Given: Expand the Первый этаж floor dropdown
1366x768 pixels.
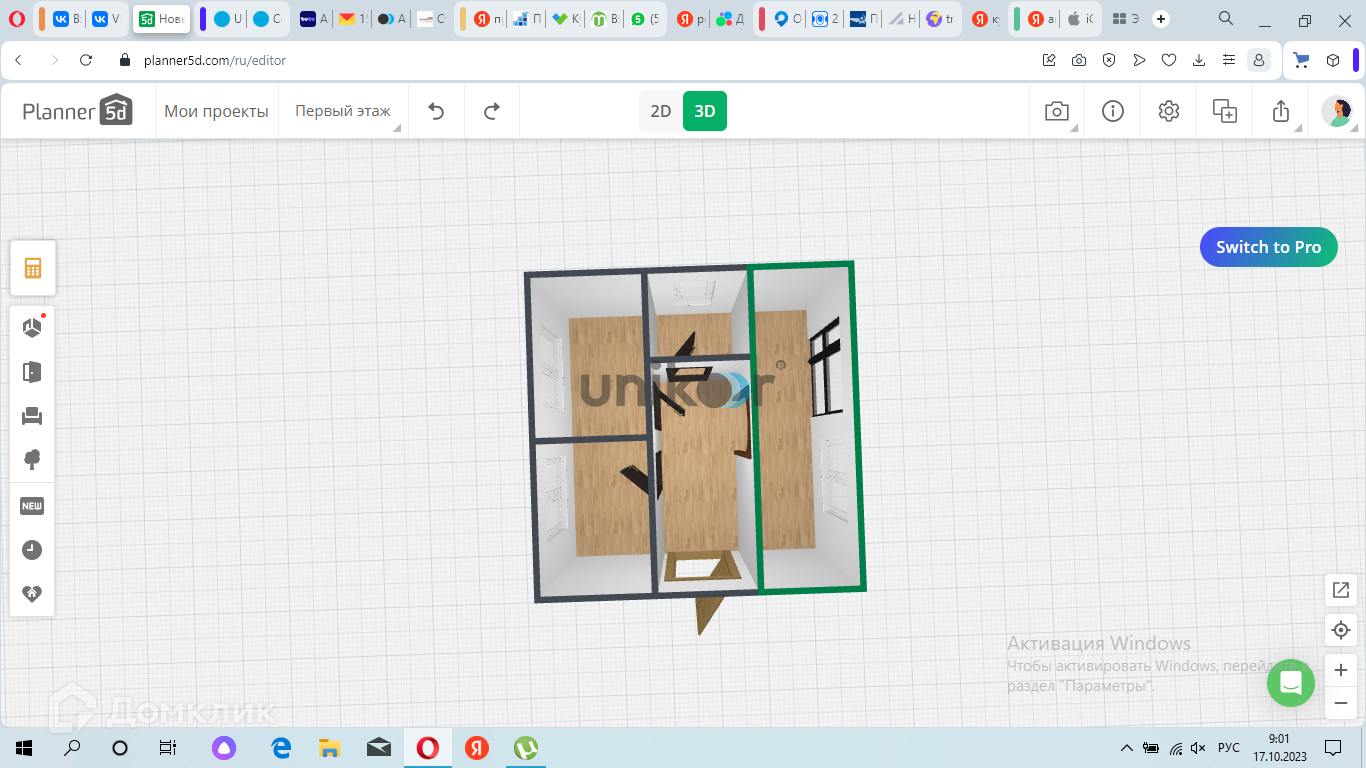Looking at the screenshot, I should point(343,111).
